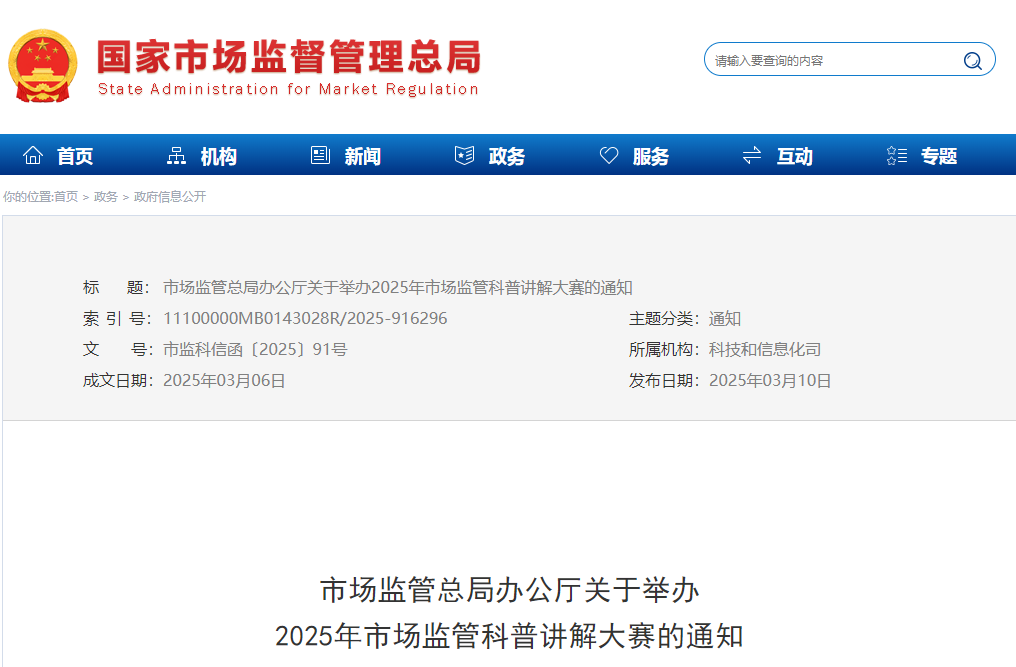Click the heart icon beside 服务

tap(608, 156)
